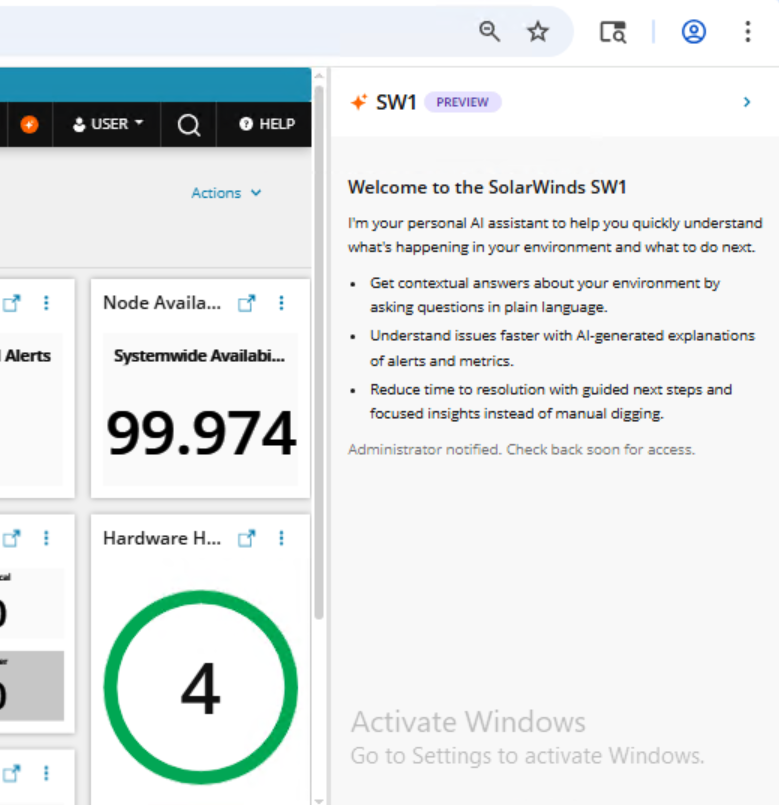Click the green hardware health ring showing 4
The image size is (779, 805).
pos(201,687)
